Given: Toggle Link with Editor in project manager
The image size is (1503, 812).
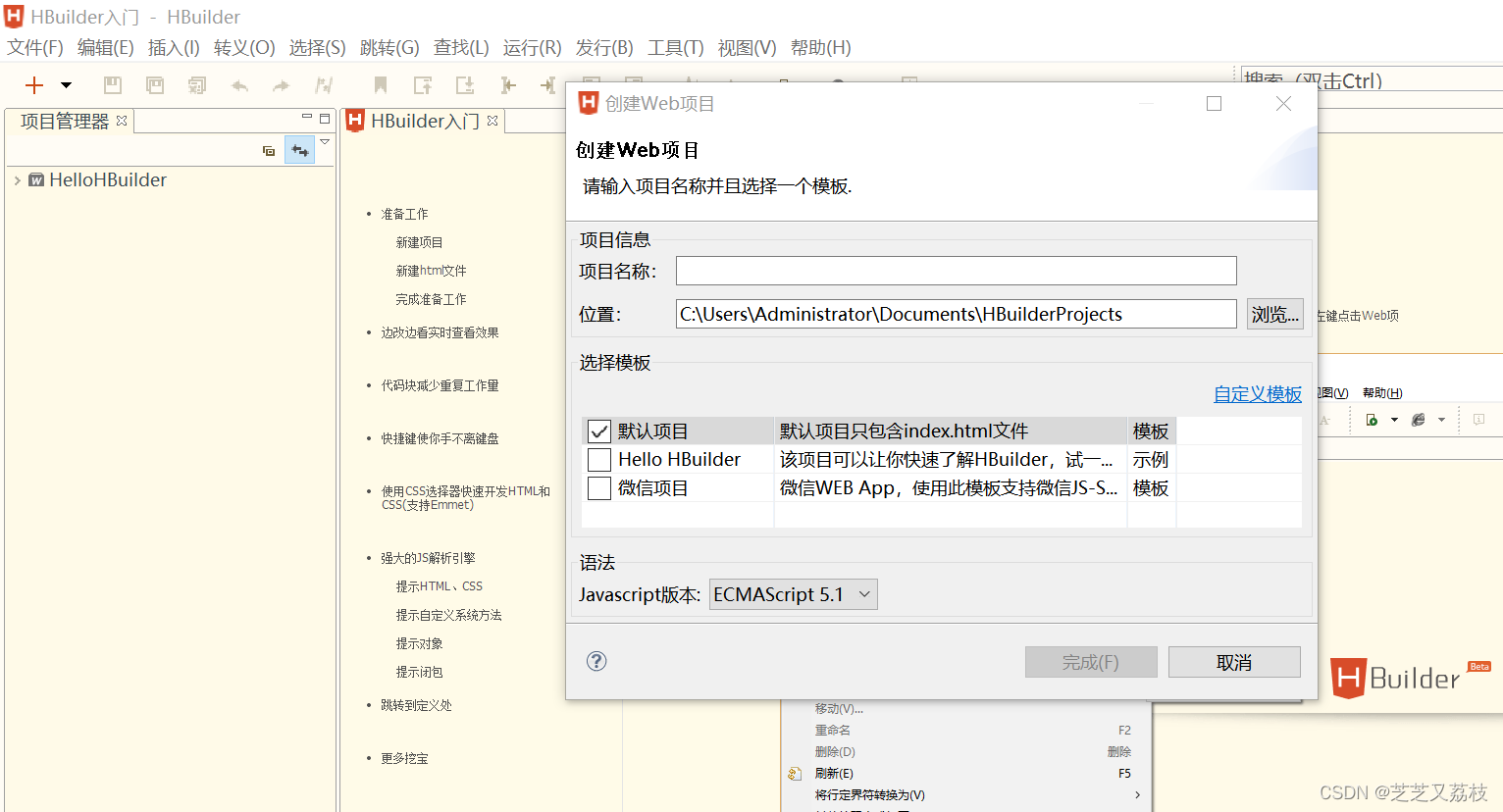Looking at the screenshot, I should pyautogui.click(x=300, y=150).
